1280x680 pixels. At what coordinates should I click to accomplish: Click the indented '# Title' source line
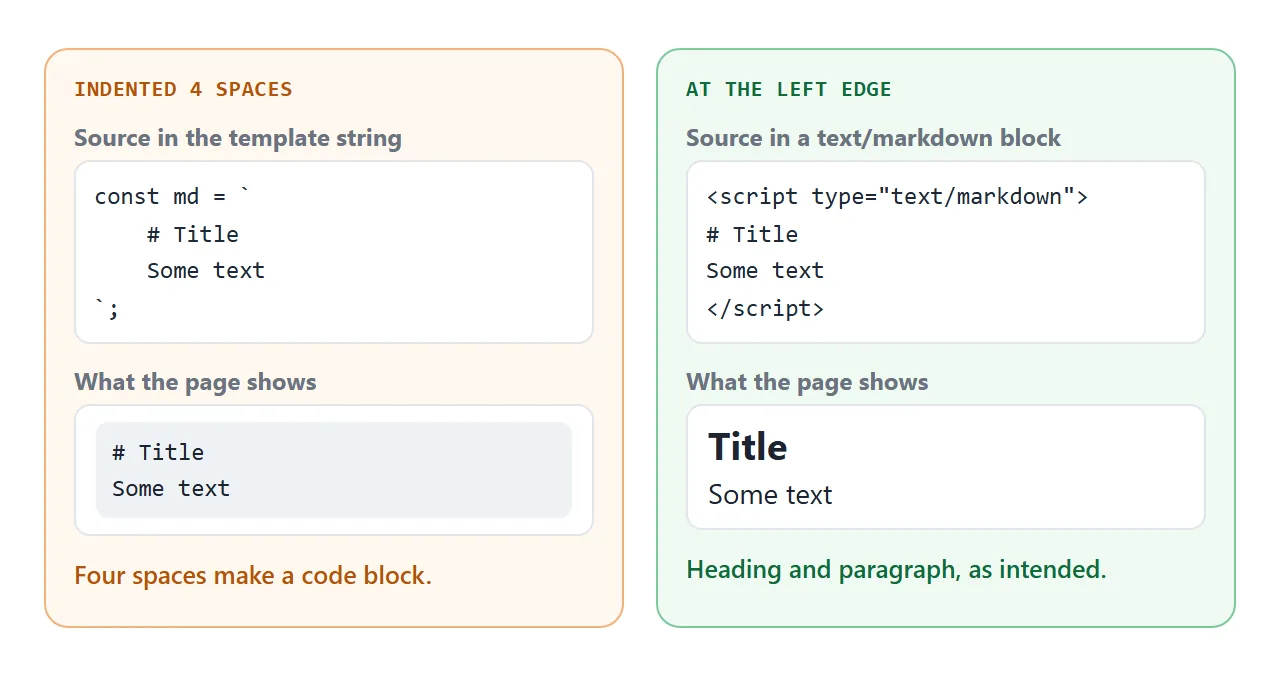(x=193, y=234)
